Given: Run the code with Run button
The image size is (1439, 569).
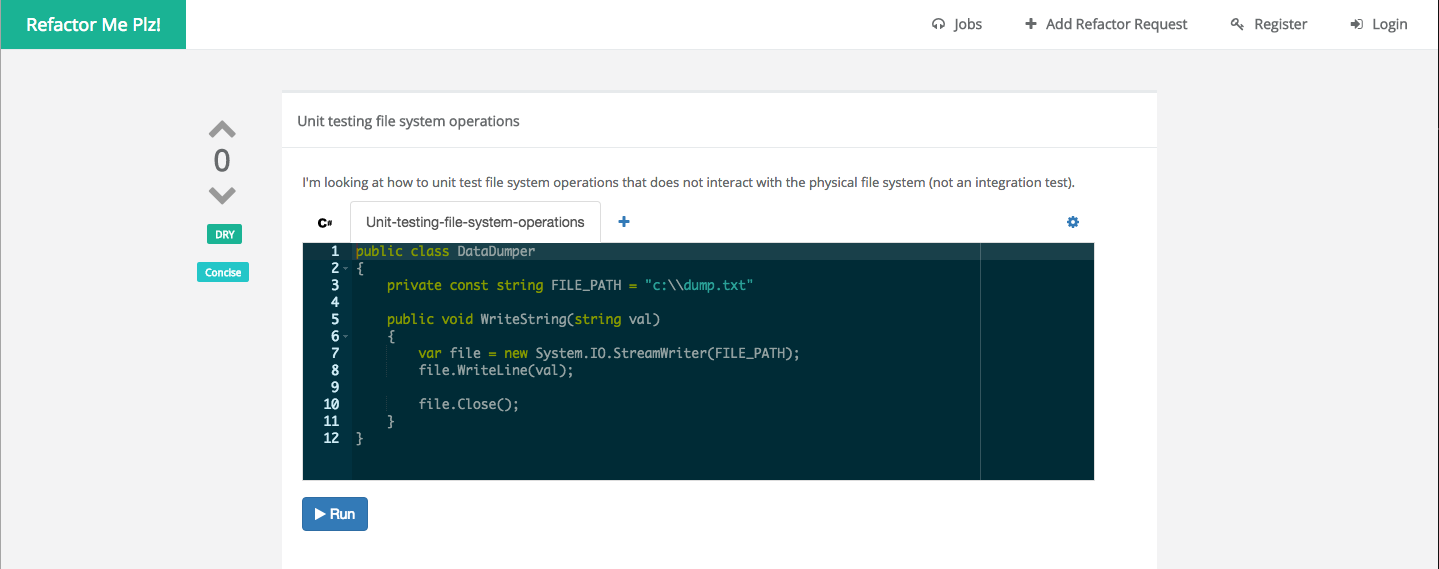Looking at the screenshot, I should [335, 514].
